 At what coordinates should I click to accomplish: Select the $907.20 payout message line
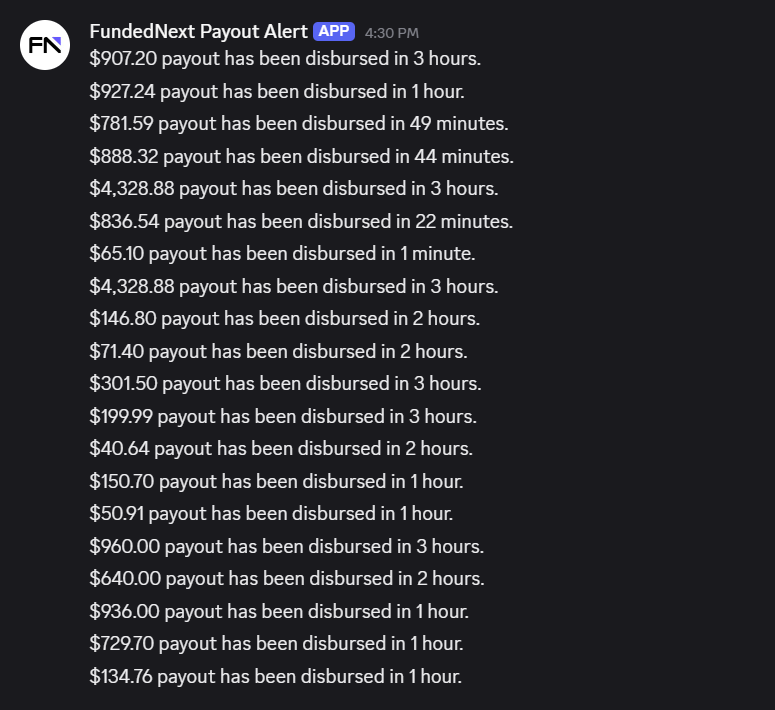click(285, 59)
